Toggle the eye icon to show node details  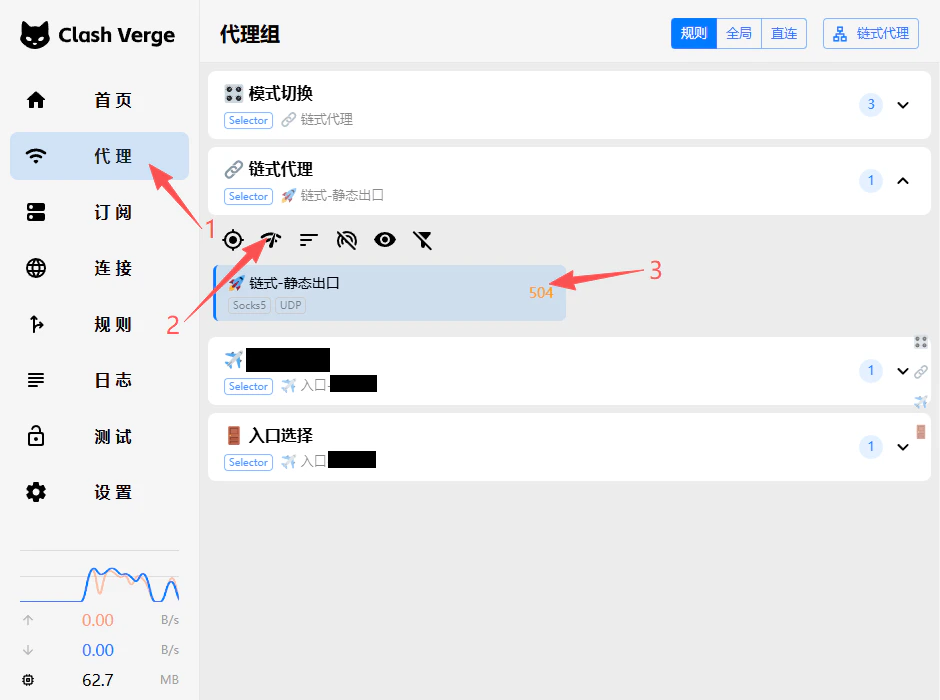pyautogui.click(x=385, y=240)
